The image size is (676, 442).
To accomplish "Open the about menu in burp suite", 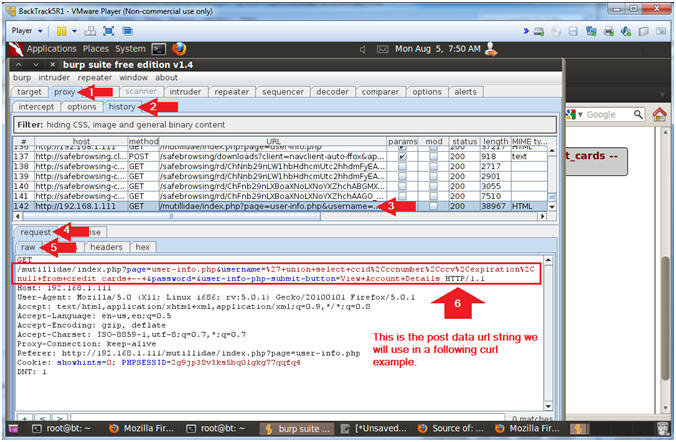I will click(166, 78).
